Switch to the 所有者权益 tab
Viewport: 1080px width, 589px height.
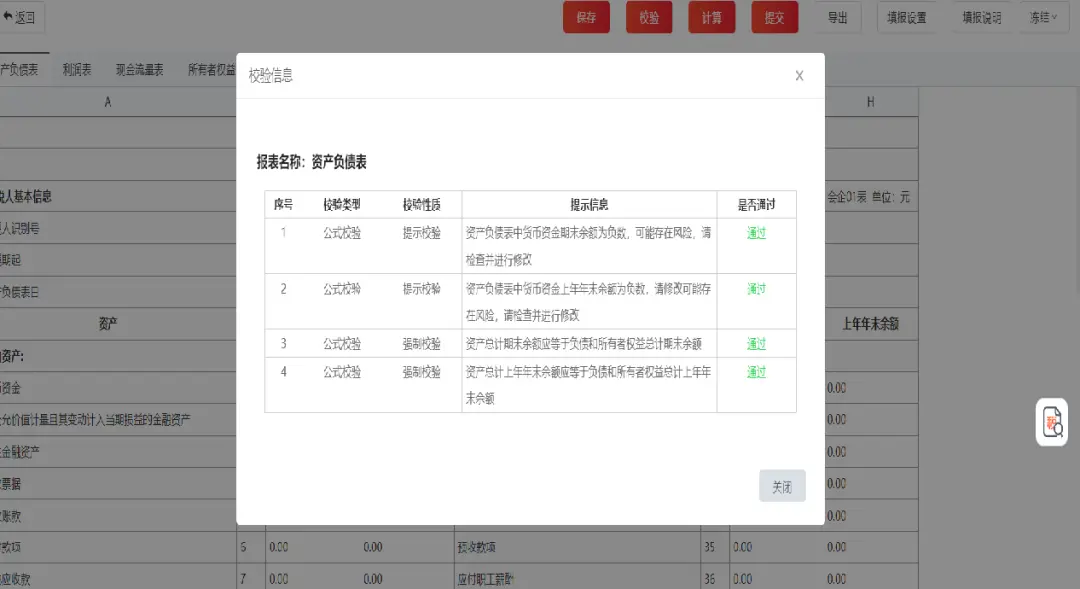pos(211,70)
